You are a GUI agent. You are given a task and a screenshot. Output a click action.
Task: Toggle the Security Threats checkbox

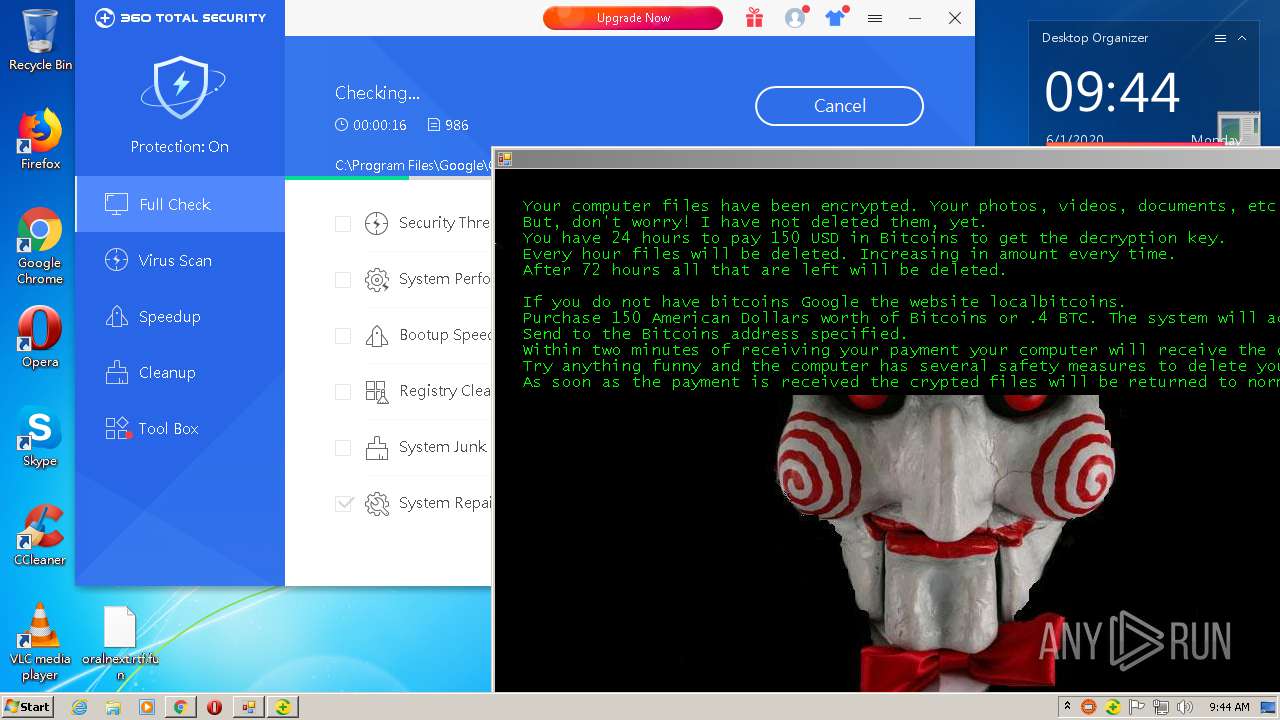(343, 223)
